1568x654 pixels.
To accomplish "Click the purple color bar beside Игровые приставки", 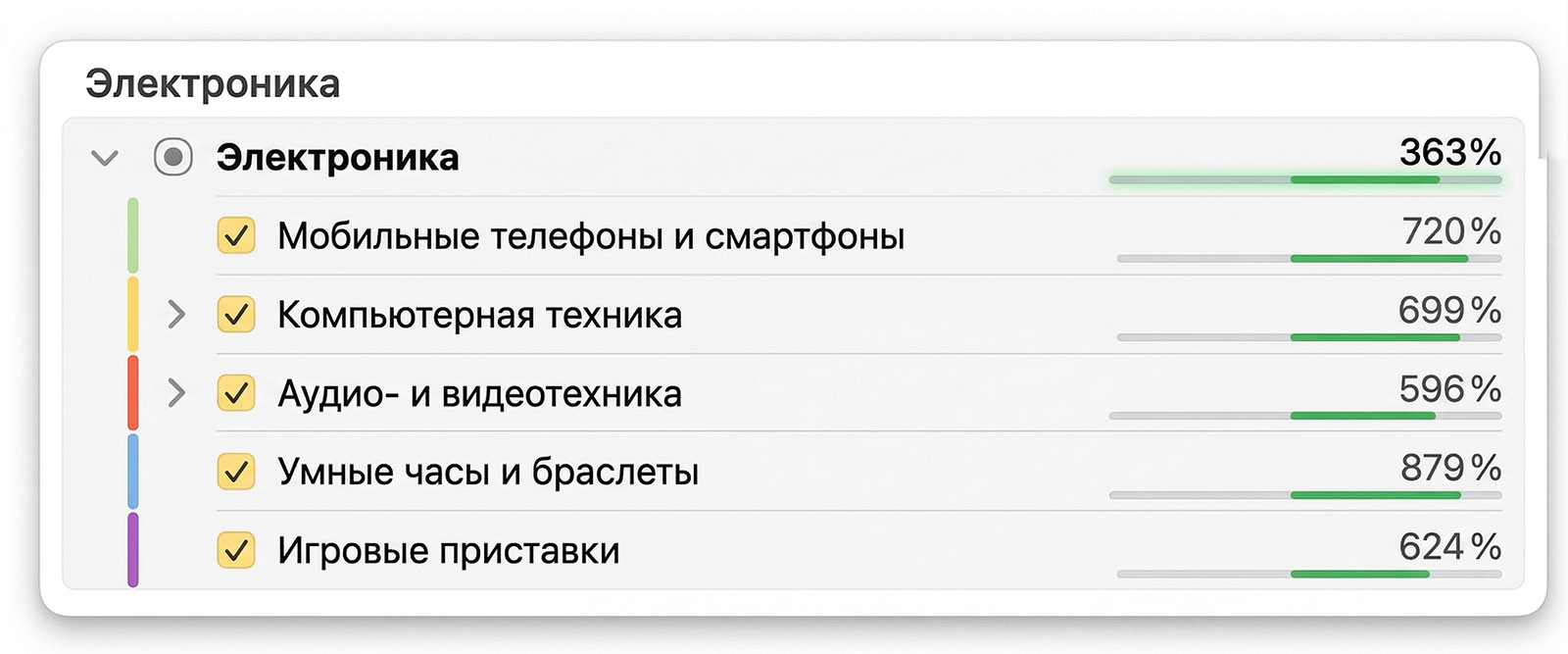I will pos(133,549).
